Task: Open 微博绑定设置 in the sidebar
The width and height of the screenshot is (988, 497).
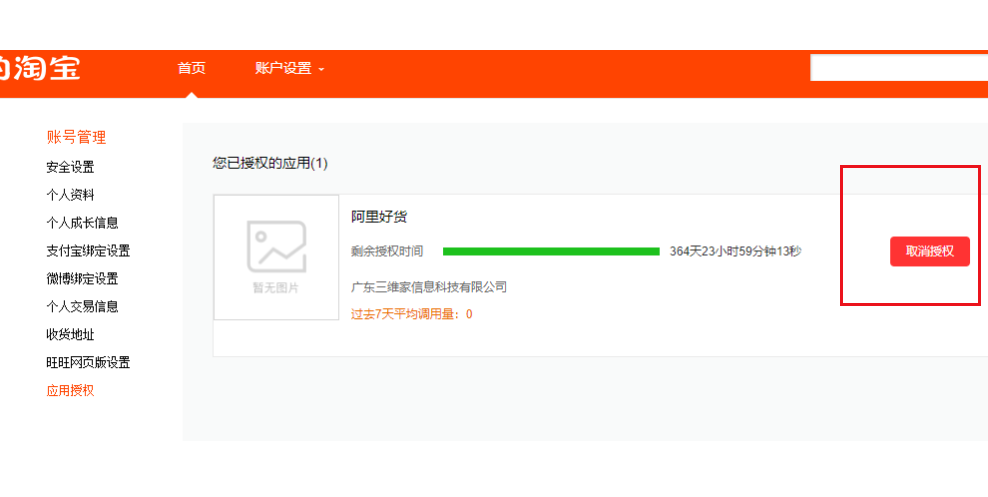Action: tap(82, 279)
